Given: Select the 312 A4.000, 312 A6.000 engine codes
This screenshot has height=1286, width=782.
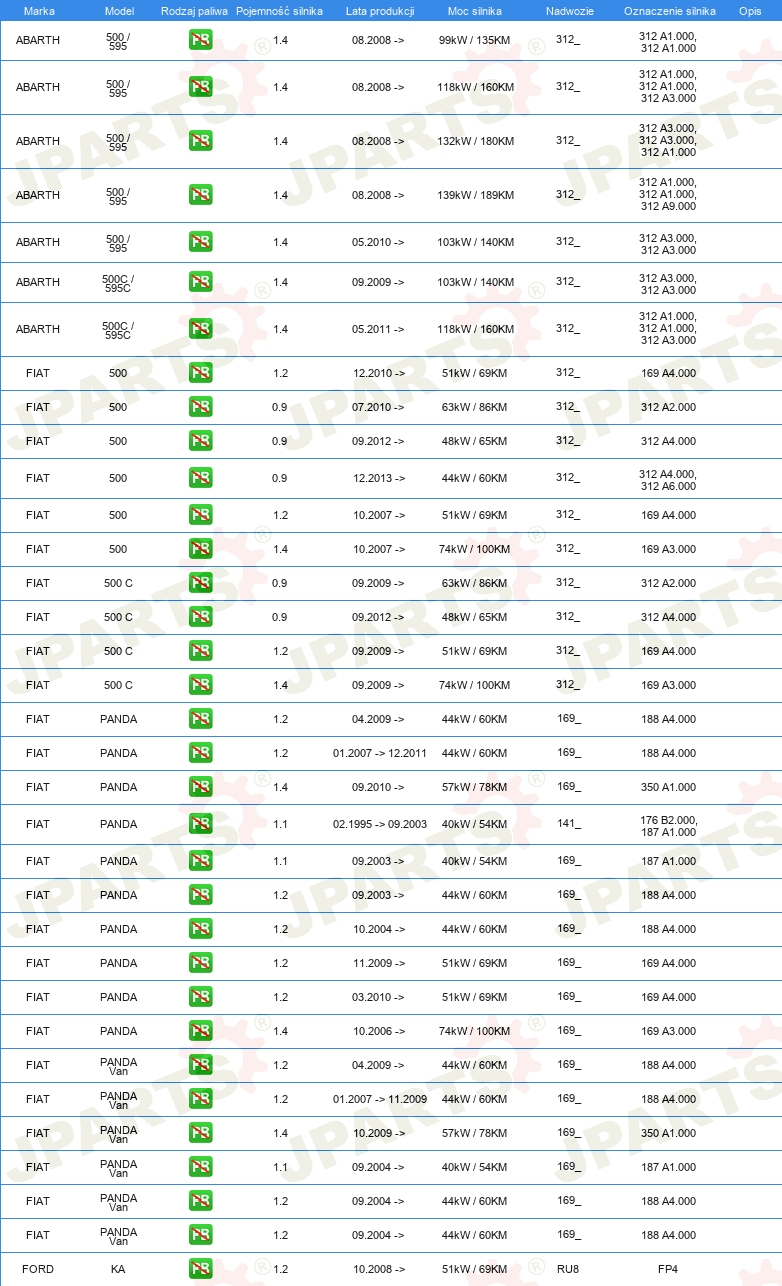Looking at the screenshot, I should click(x=668, y=480).
